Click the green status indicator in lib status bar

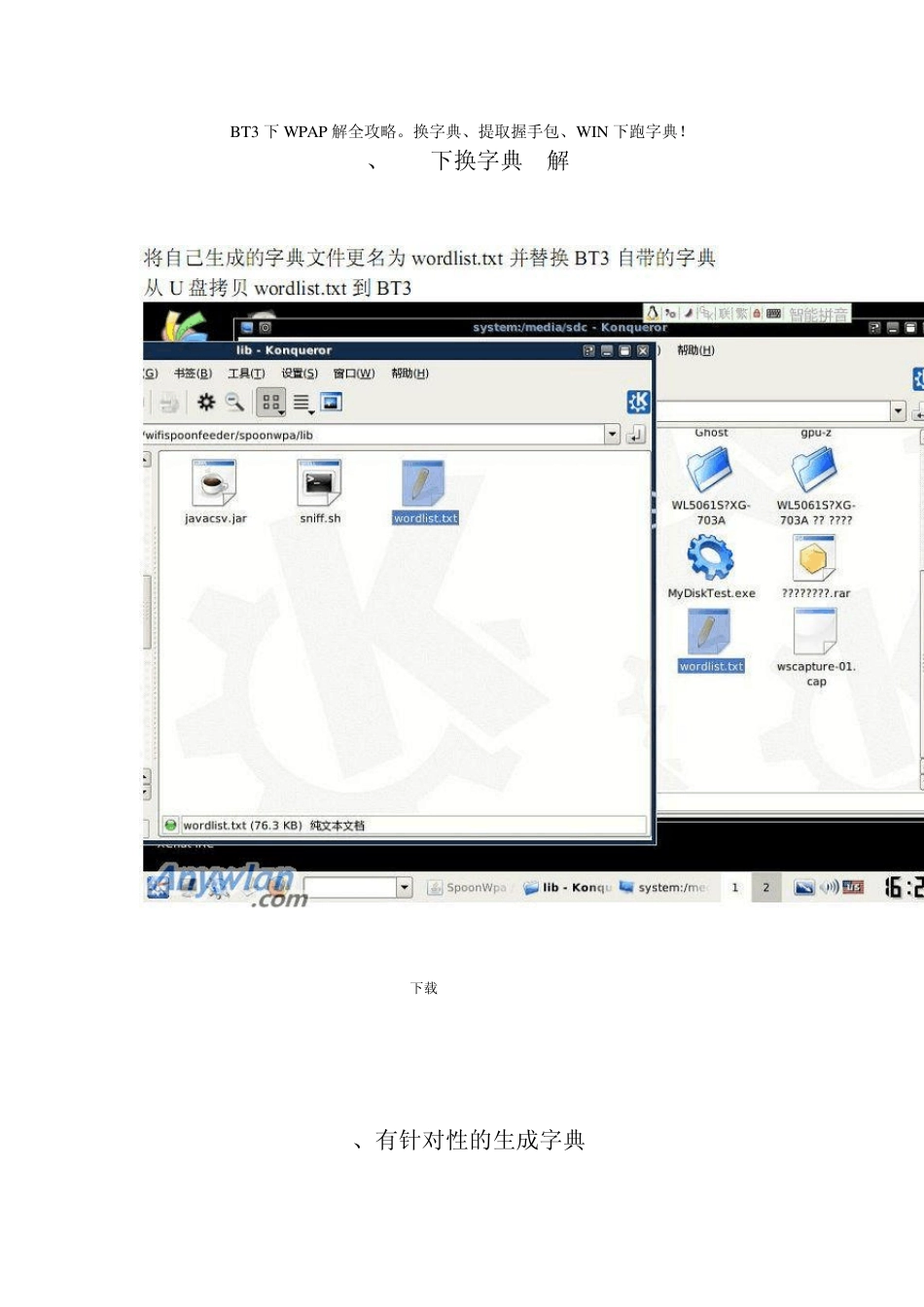(x=170, y=826)
